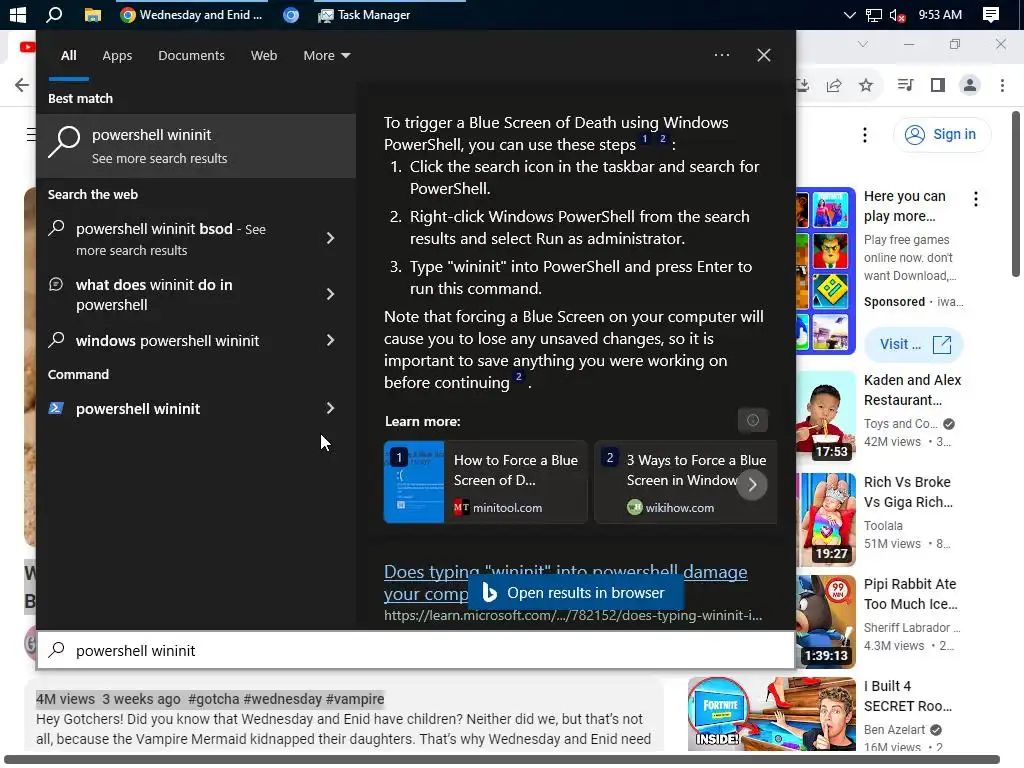This screenshot has height=768, width=1024.
Task: Open the sponsored ad's three-dot options
Action: click(x=976, y=199)
